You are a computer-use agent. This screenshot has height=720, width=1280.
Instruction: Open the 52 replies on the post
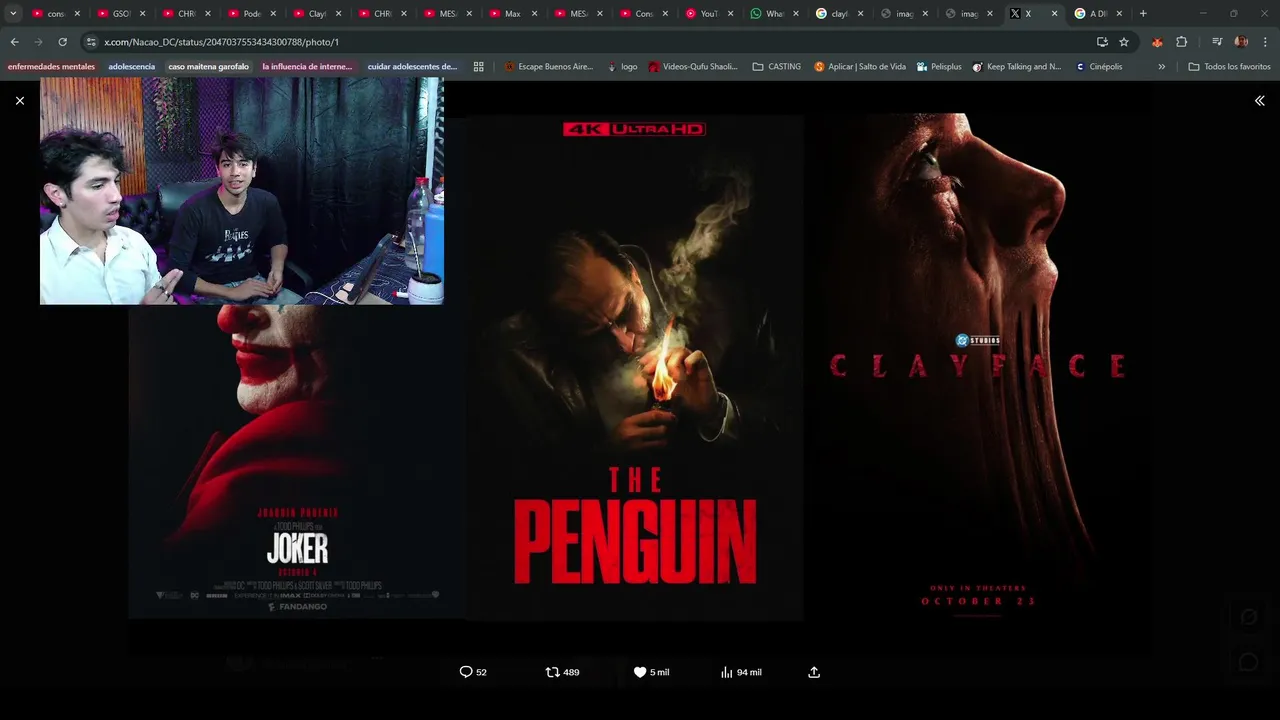coord(473,672)
